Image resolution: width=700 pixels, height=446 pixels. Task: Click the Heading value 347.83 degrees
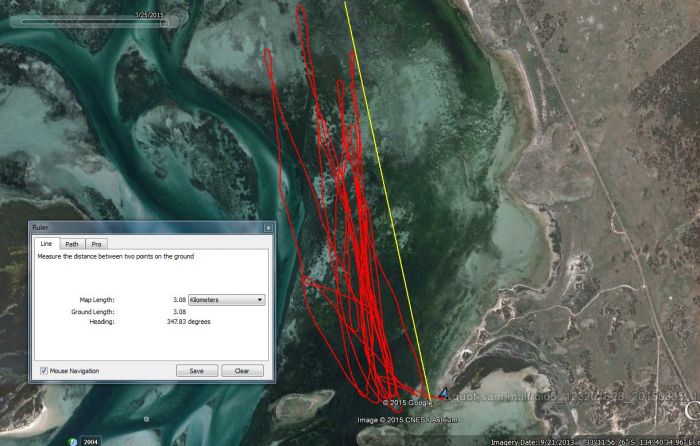[x=189, y=322]
